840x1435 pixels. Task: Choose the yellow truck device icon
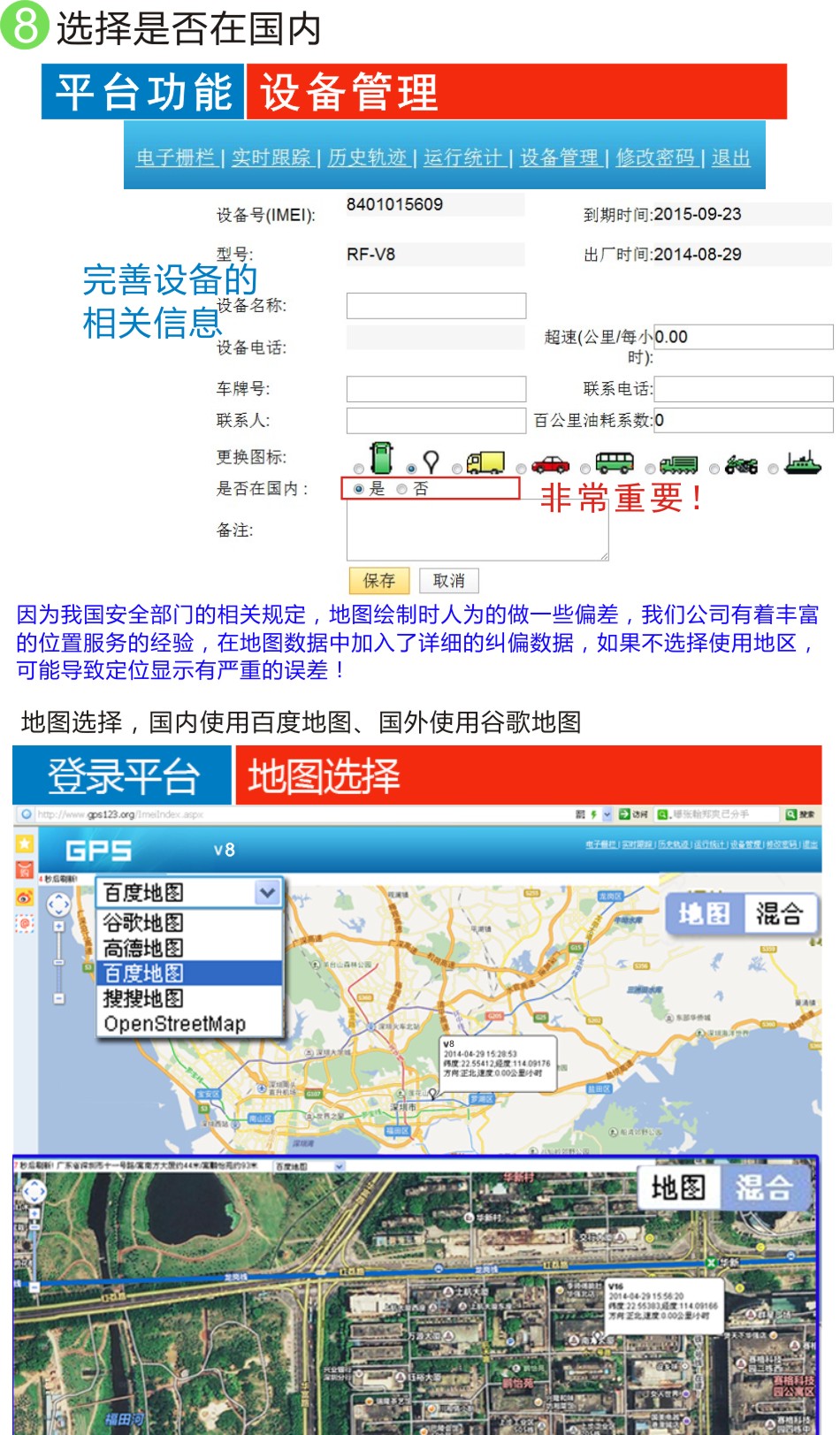tap(485, 462)
